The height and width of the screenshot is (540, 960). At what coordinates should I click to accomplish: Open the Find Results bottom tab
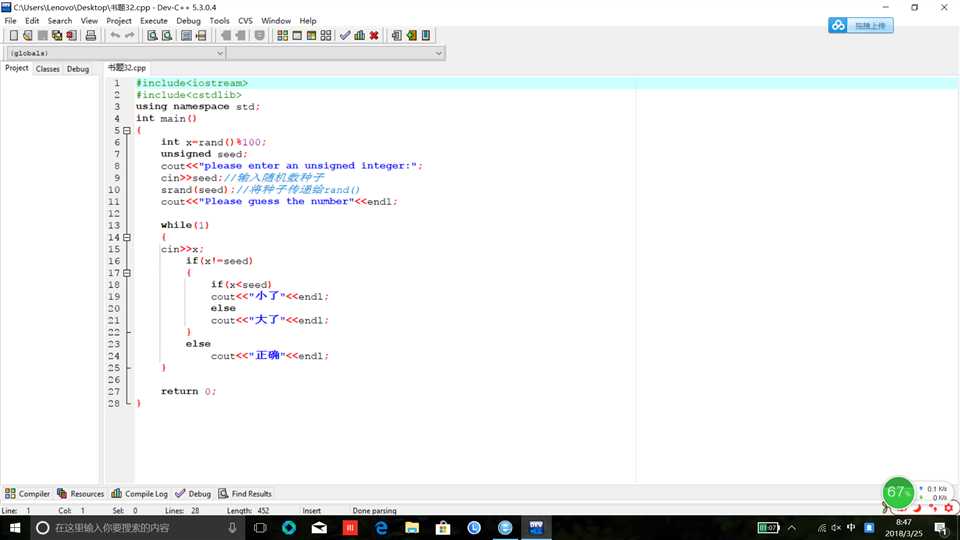(x=245, y=493)
